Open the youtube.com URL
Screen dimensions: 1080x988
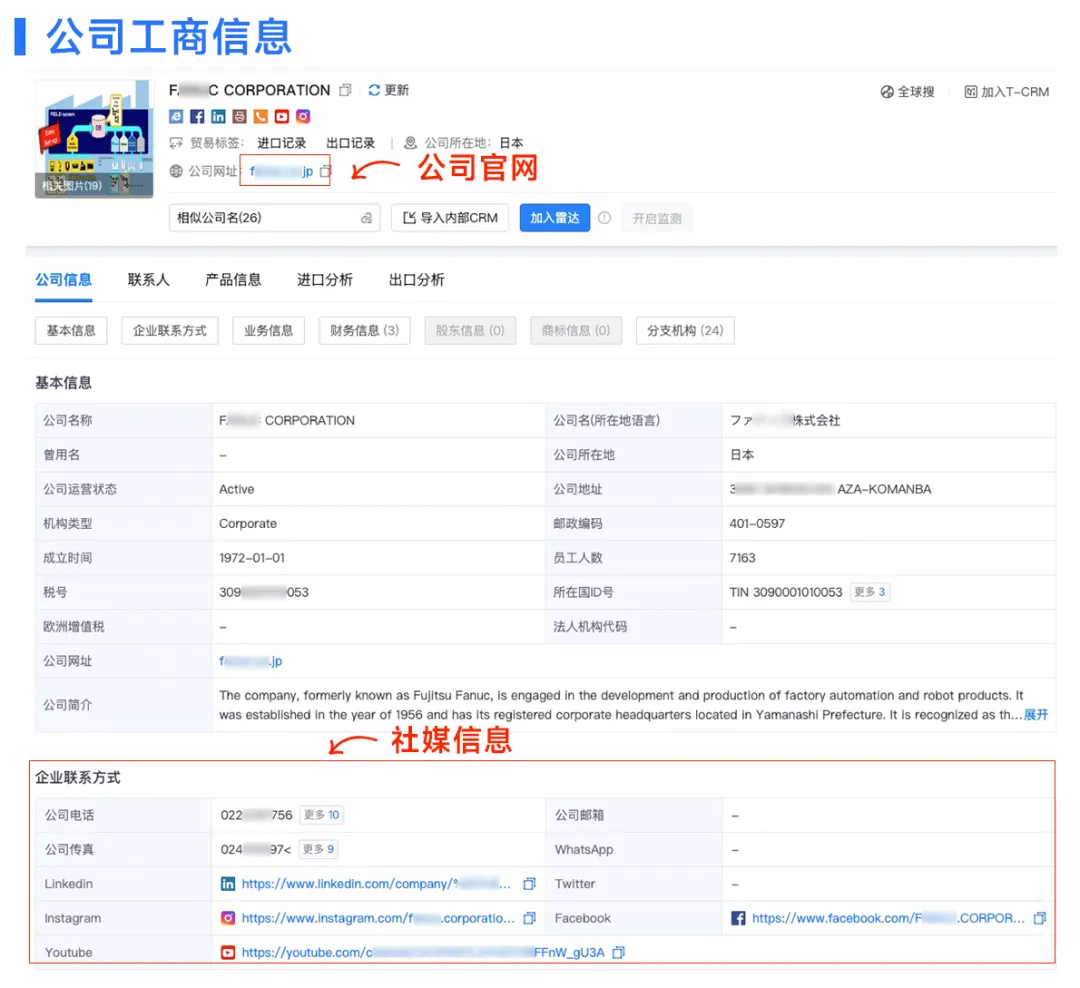pyautogui.click(x=423, y=952)
